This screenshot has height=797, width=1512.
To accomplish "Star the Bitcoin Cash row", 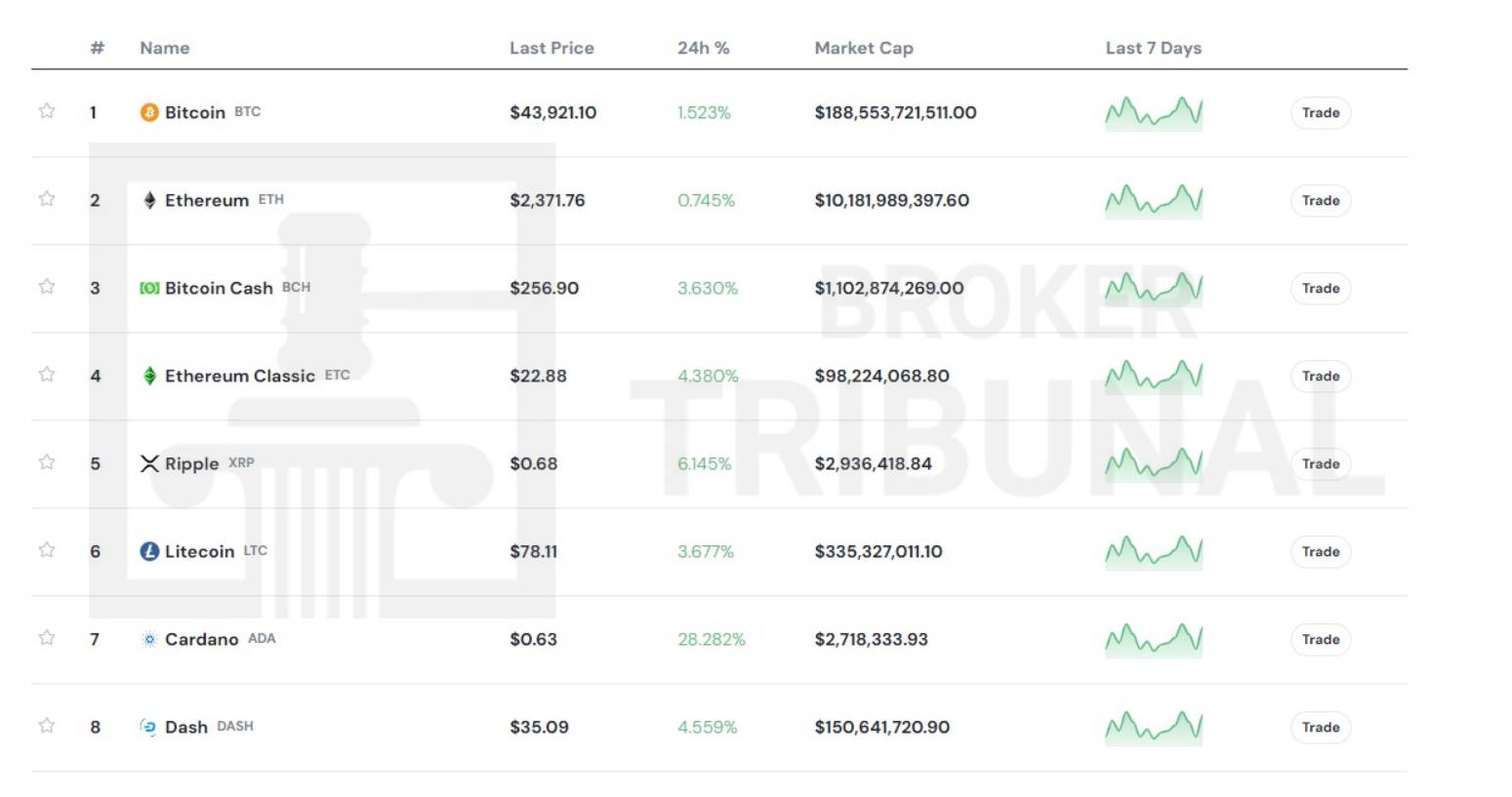I will 46,286.
